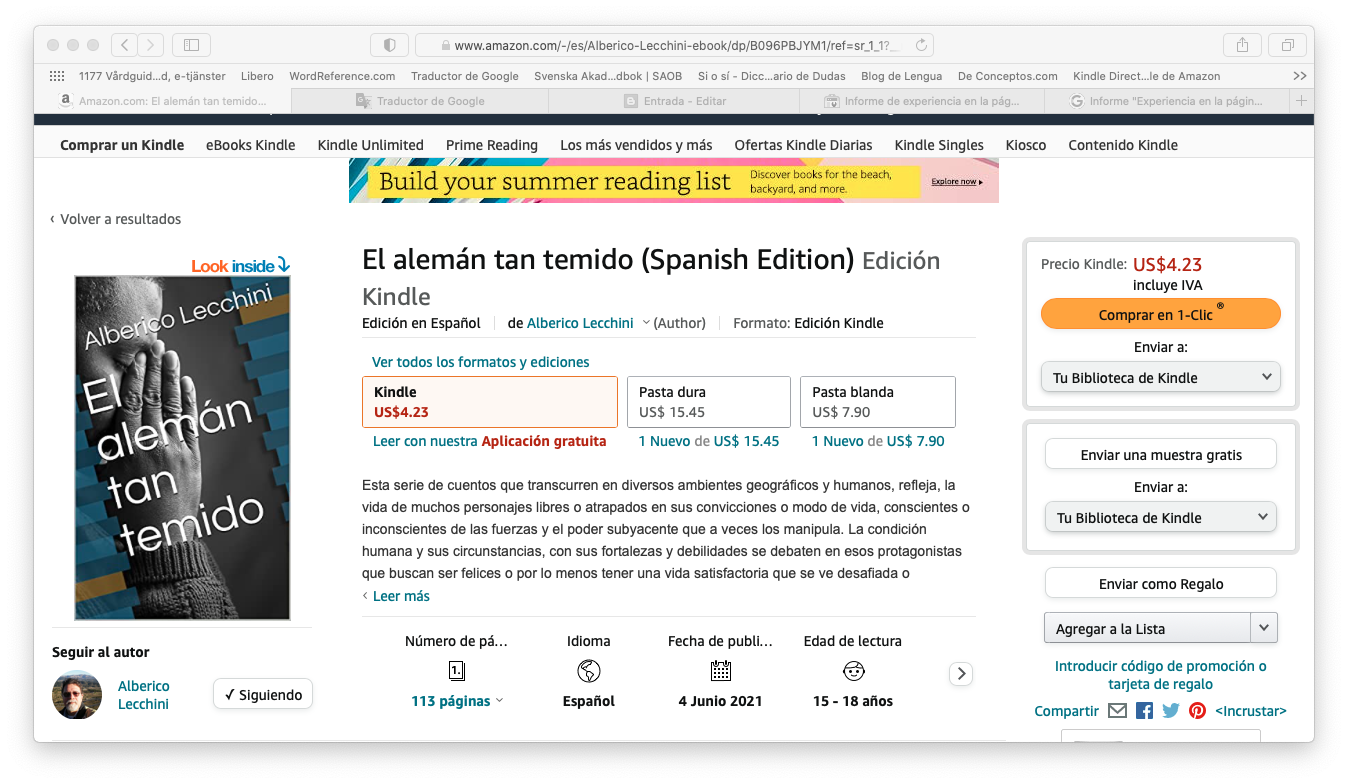Share the book on Pinterest
1348x784 pixels.
[1197, 711]
